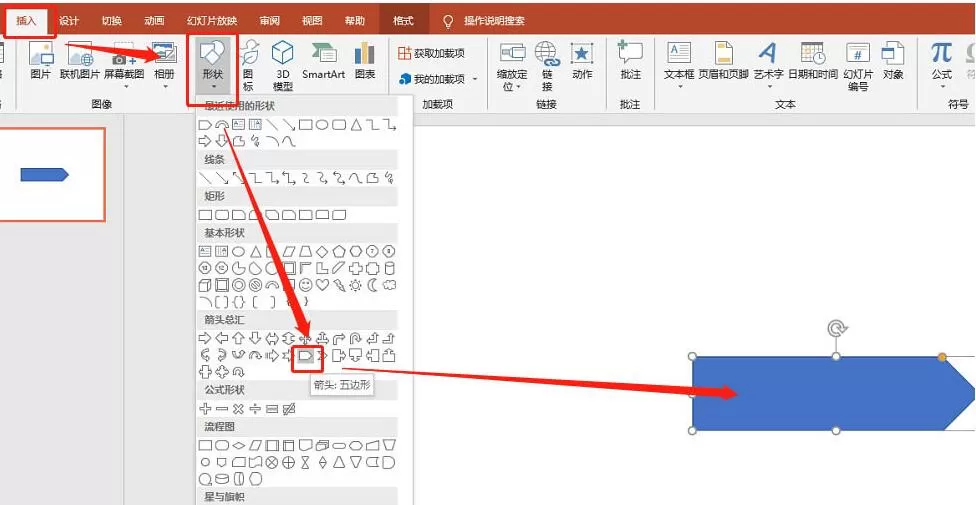Choose the cloud shape
Screen dimensions: 976x505
tap(390, 285)
